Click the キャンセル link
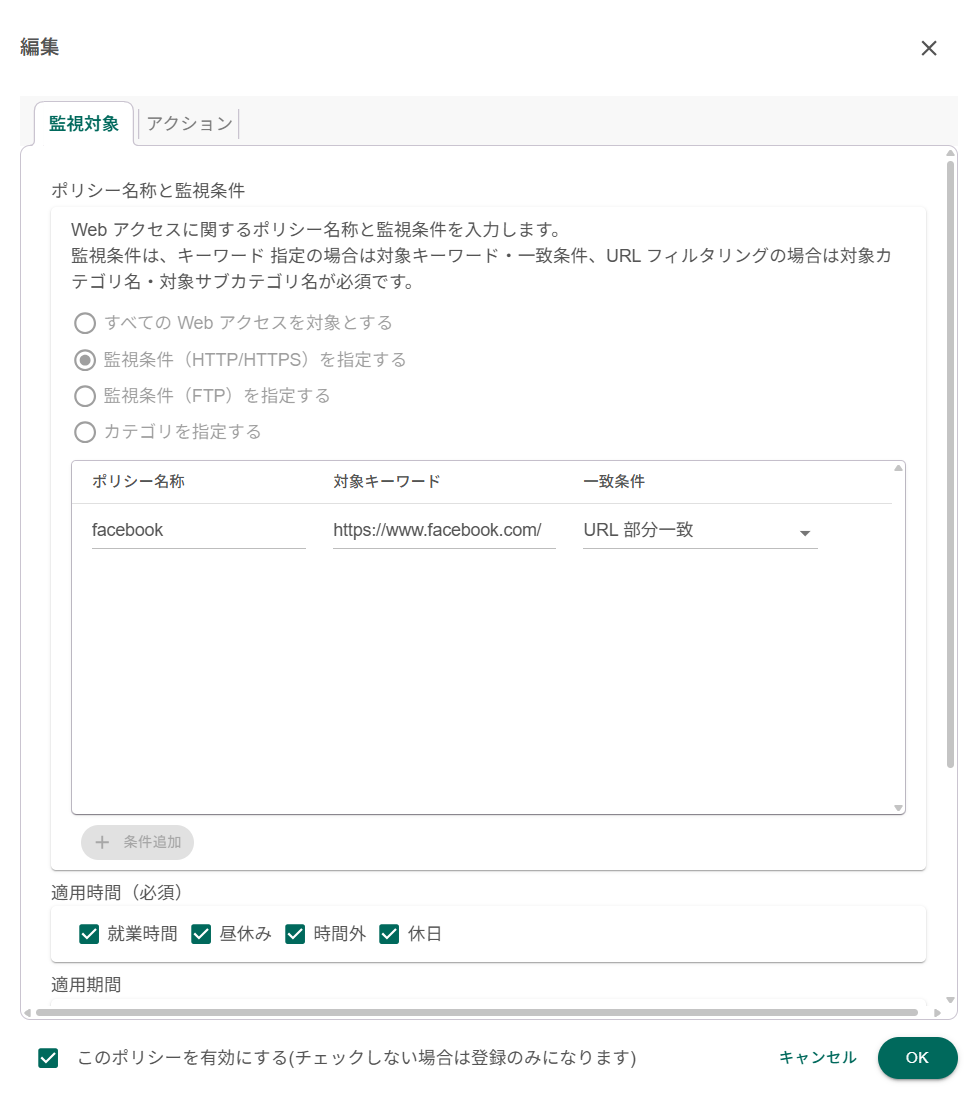This screenshot has height=1096, width=978. point(817,1057)
